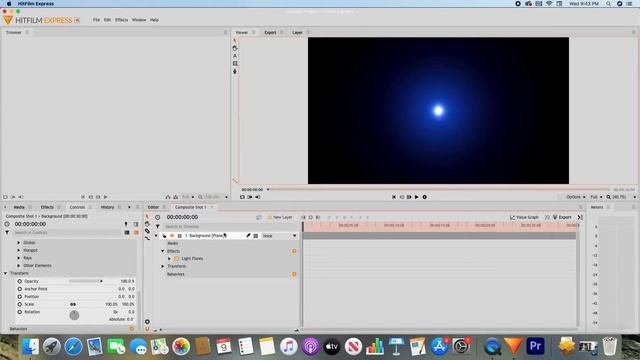
Task: Open the Full quality dropdown in Viewer
Action: [x=596, y=197]
